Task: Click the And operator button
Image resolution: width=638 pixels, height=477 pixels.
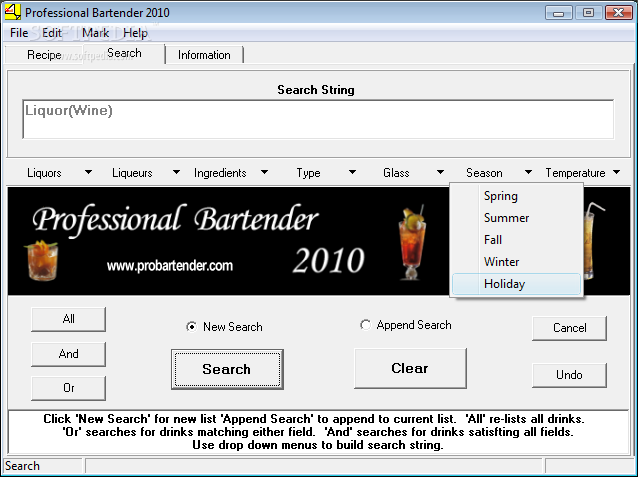Action: [x=68, y=354]
